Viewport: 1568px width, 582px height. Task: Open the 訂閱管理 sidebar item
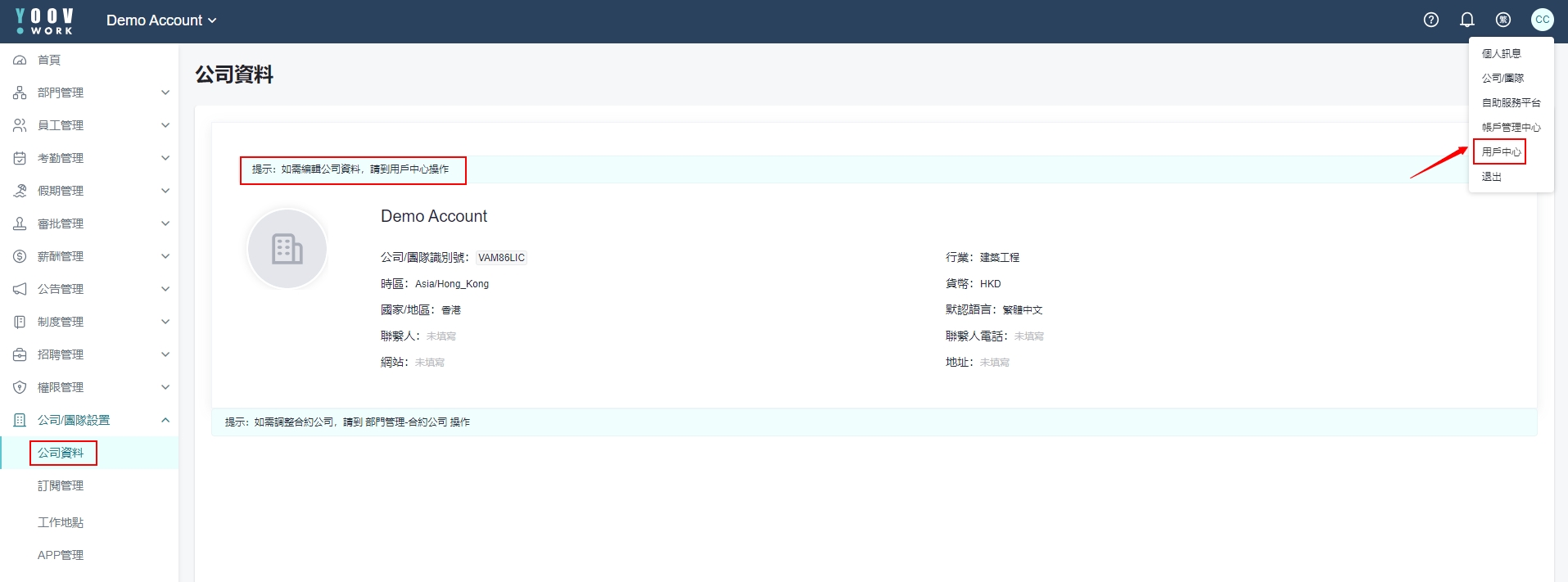point(61,485)
